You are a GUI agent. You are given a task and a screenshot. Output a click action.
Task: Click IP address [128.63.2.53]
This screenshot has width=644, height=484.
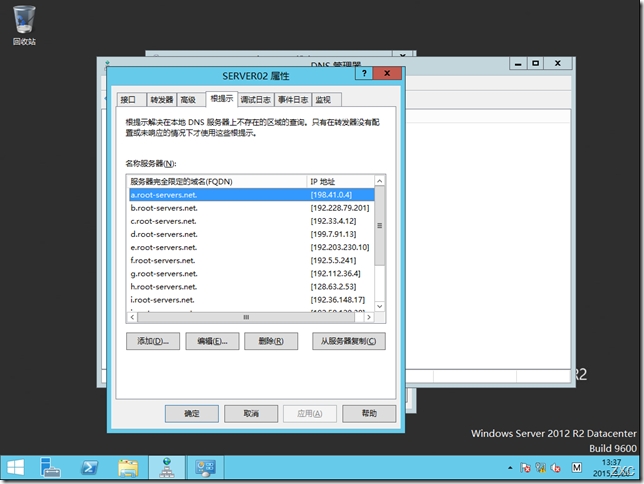[333, 287]
